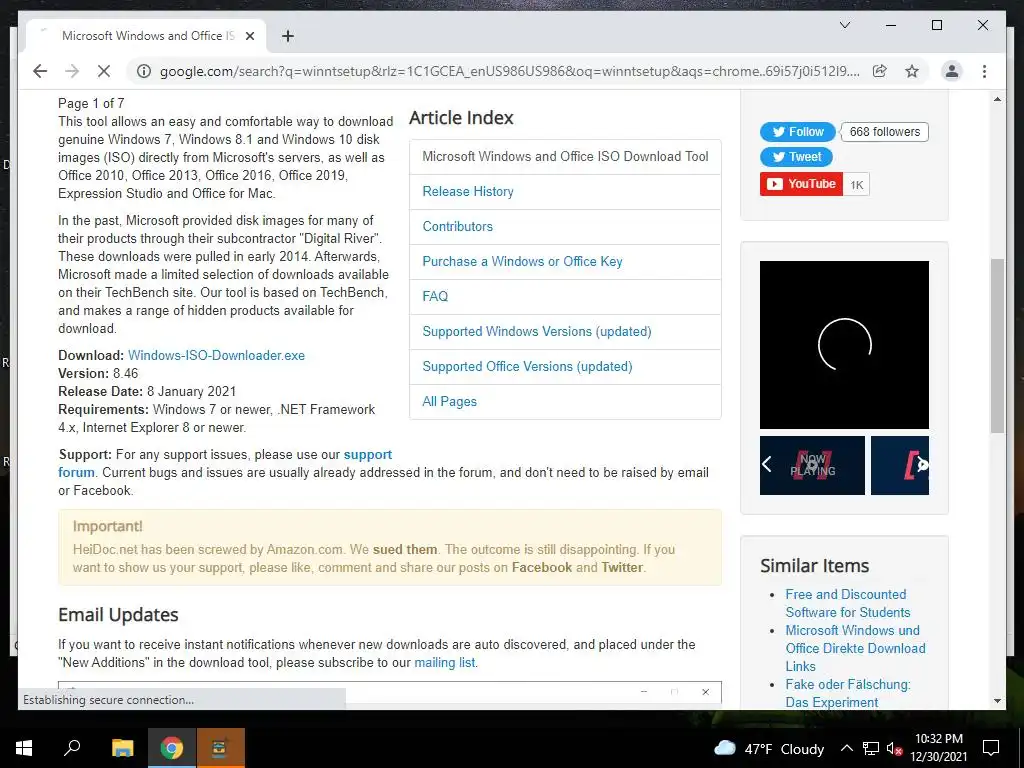Open Contributors page
1024x768 pixels.
pyautogui.click(x=457, y=227)
